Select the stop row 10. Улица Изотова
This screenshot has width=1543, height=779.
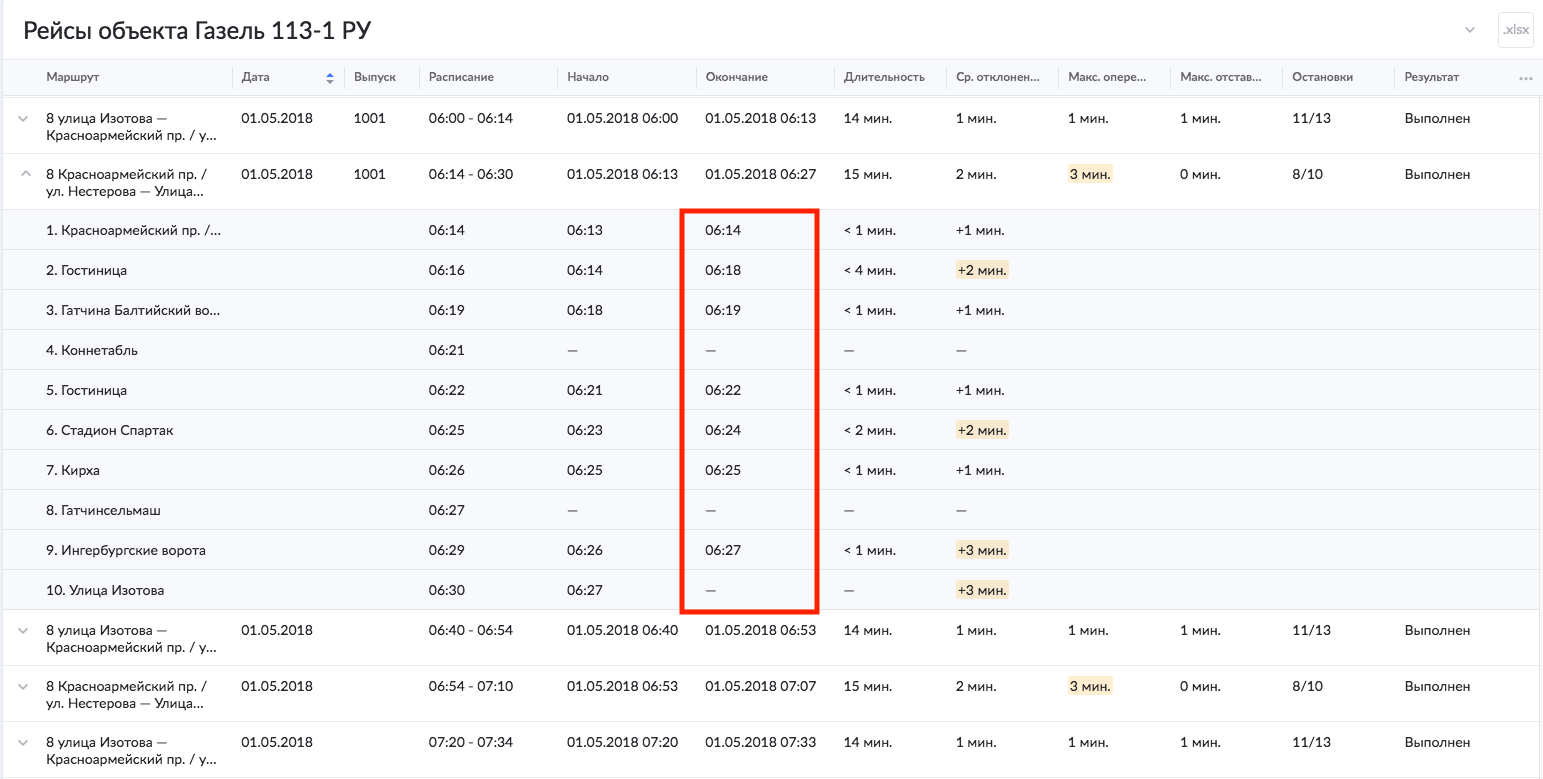point(105,590)
